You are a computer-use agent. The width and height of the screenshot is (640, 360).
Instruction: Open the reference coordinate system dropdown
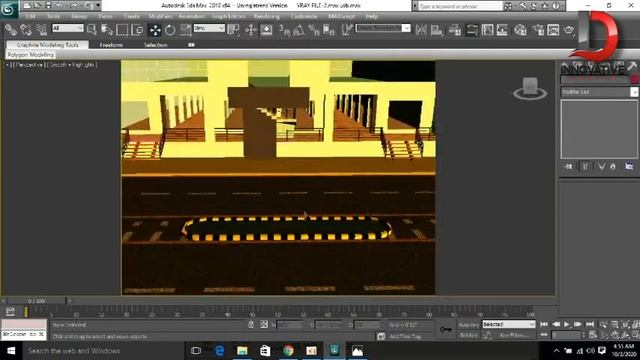point(209,28)
